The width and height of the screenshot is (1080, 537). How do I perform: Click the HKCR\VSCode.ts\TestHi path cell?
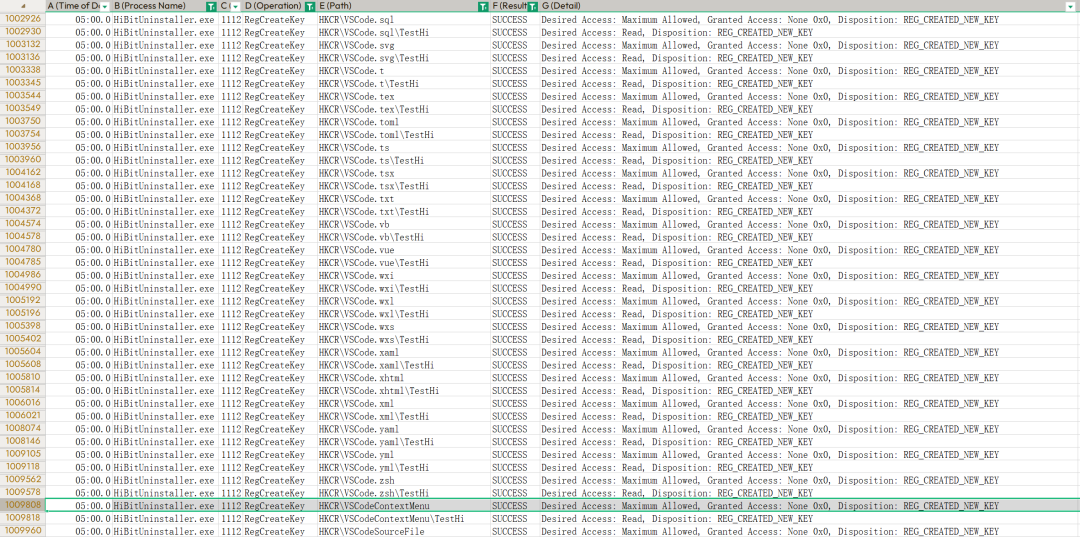(404, 160)
